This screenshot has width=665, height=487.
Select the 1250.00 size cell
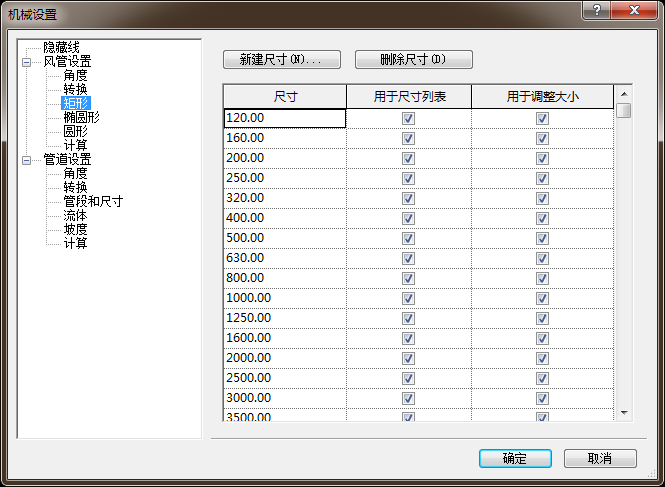(285, 318)
